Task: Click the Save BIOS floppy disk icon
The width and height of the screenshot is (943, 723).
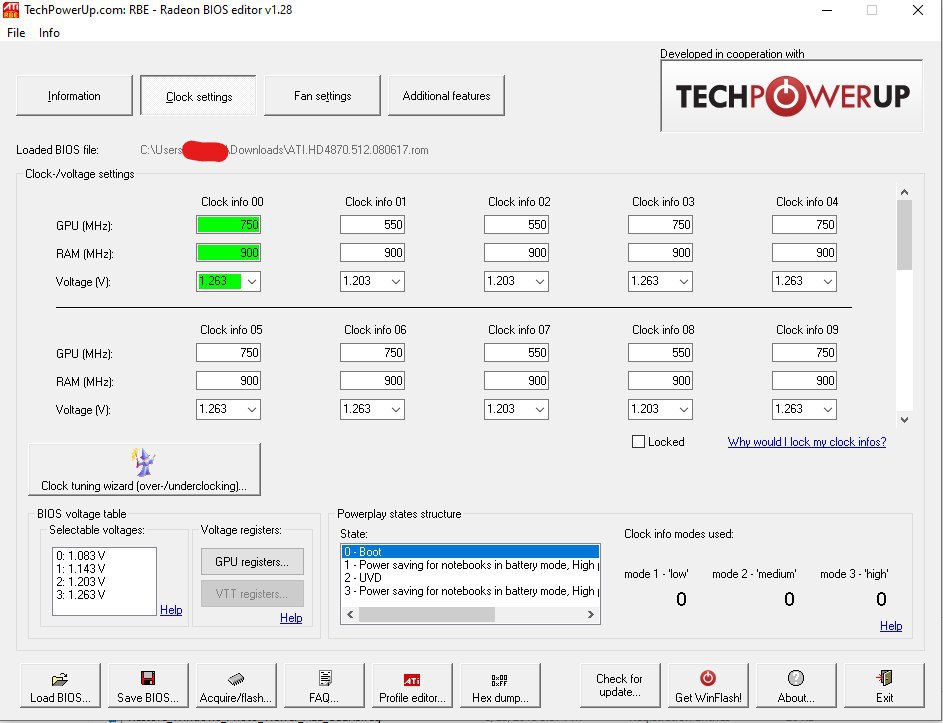Action: (x=148, y=678)
